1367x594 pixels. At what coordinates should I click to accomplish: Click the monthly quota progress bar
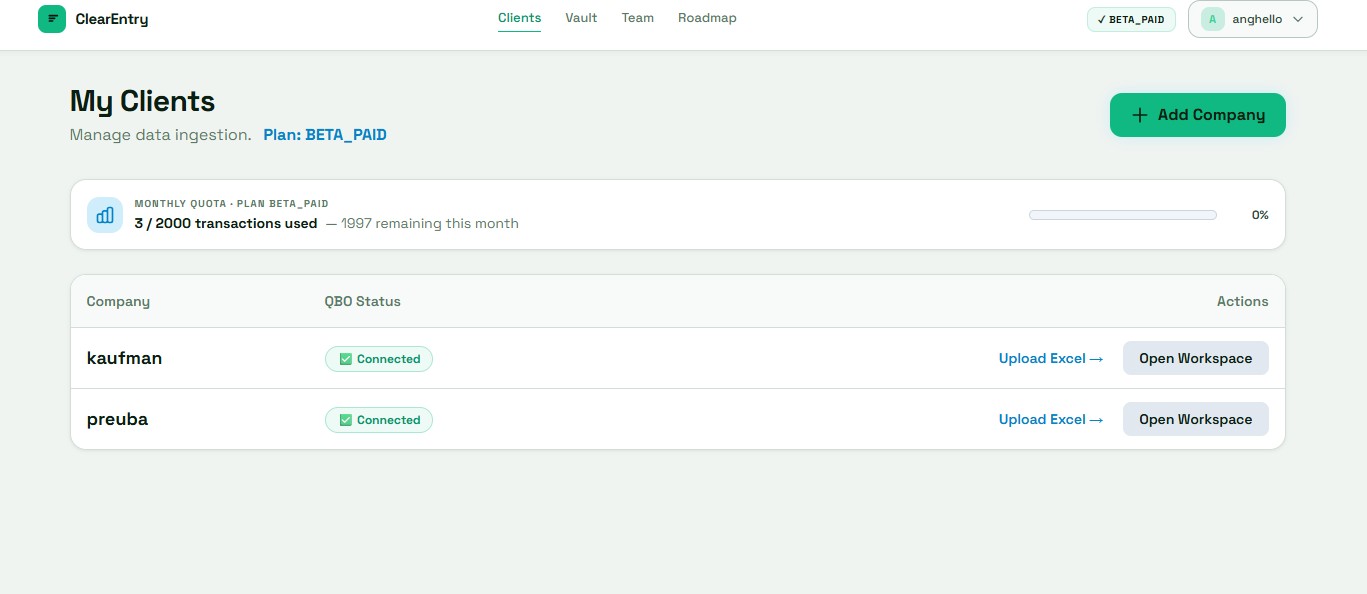[x=1122, y=215]
